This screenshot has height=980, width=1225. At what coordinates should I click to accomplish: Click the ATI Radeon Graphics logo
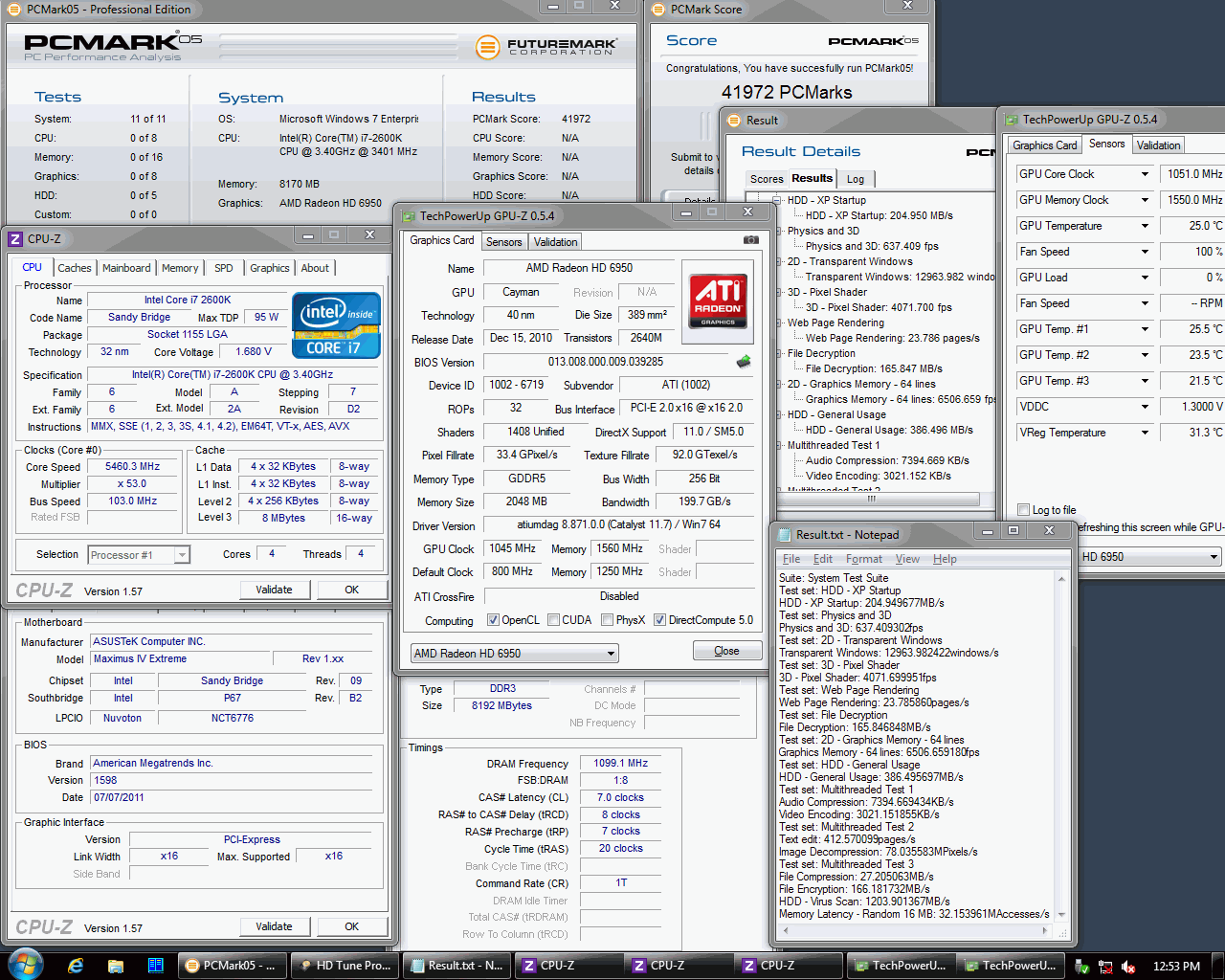click(718, 301)
